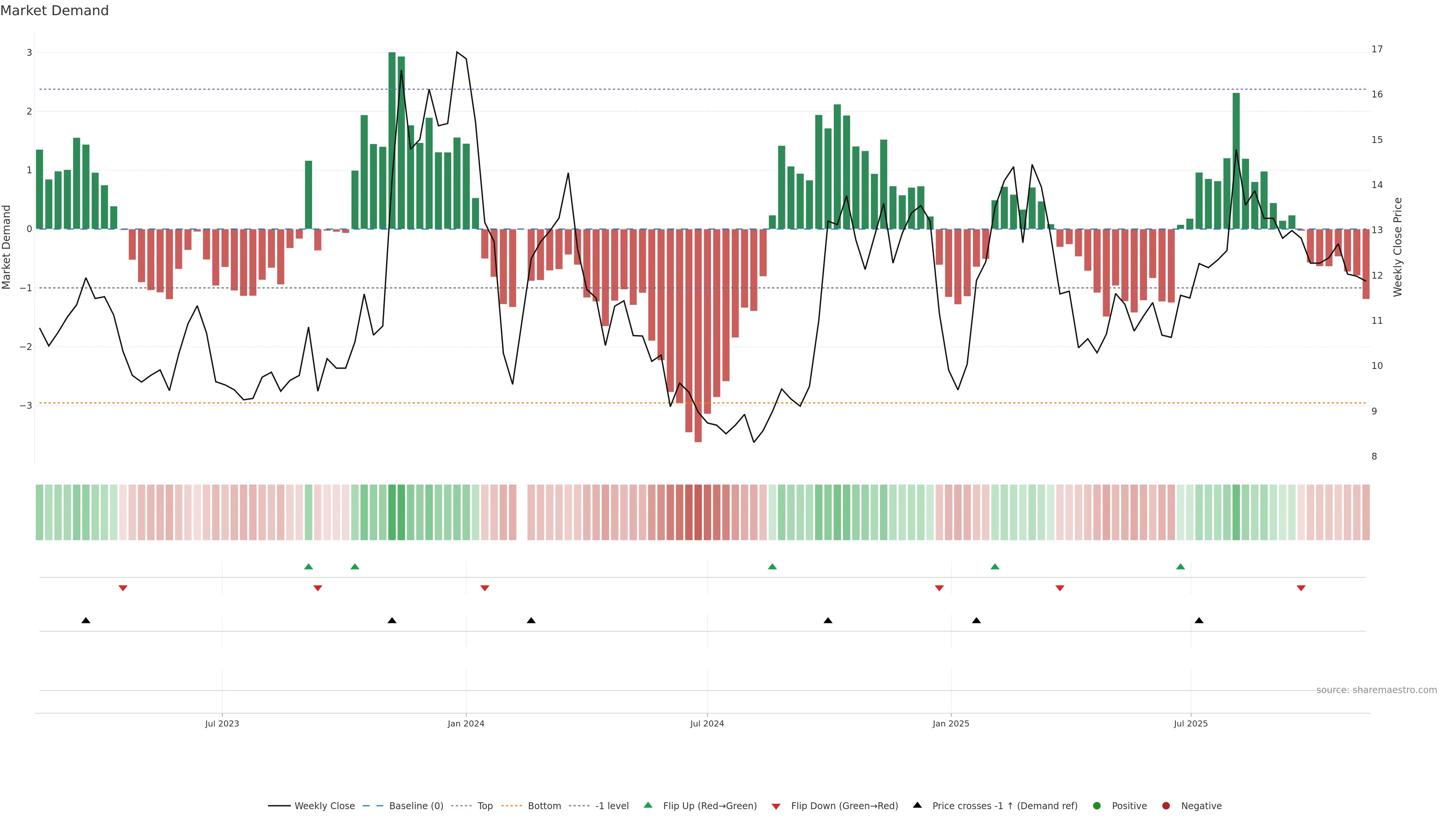This screenshot has width=1456, height=819.
Task: Click the source: sharemaestro.com text
Action: 1376,690
